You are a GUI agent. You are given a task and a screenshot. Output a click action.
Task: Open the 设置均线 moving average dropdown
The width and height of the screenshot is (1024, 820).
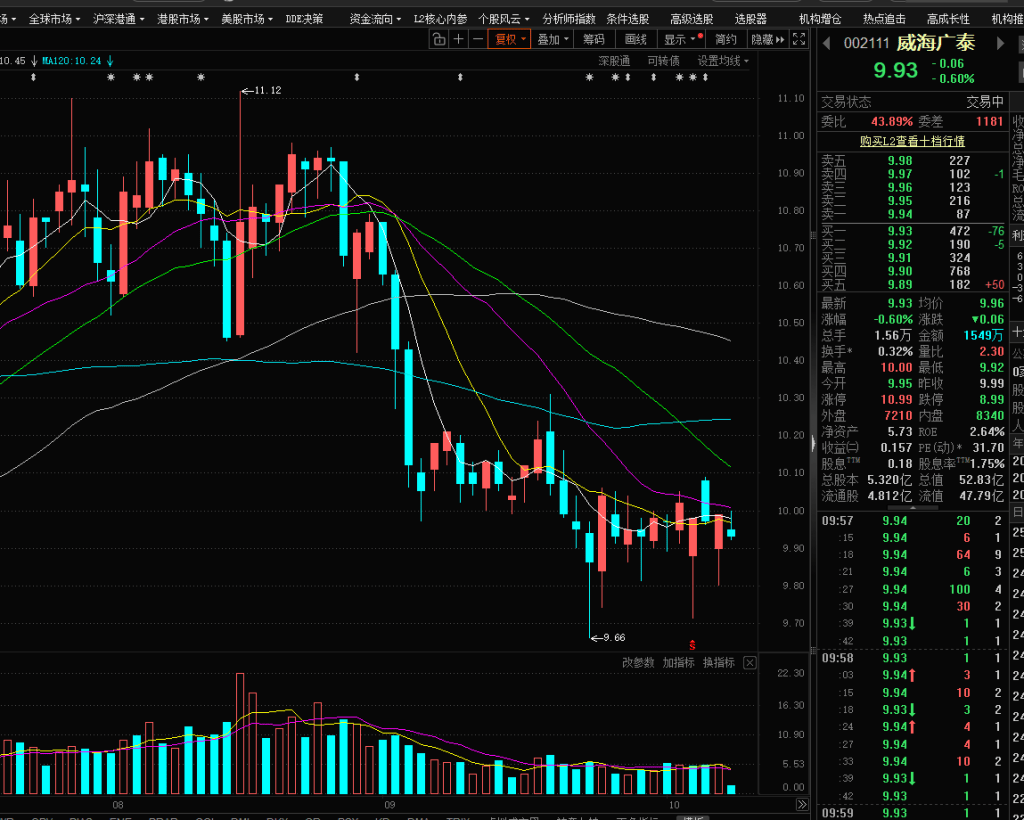coord(723,61)
